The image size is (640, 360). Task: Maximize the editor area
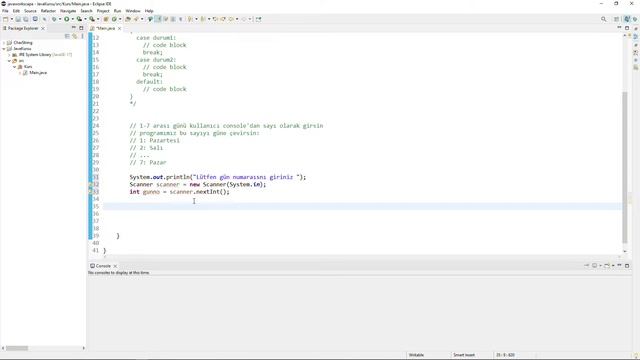[x=627, y=28]
